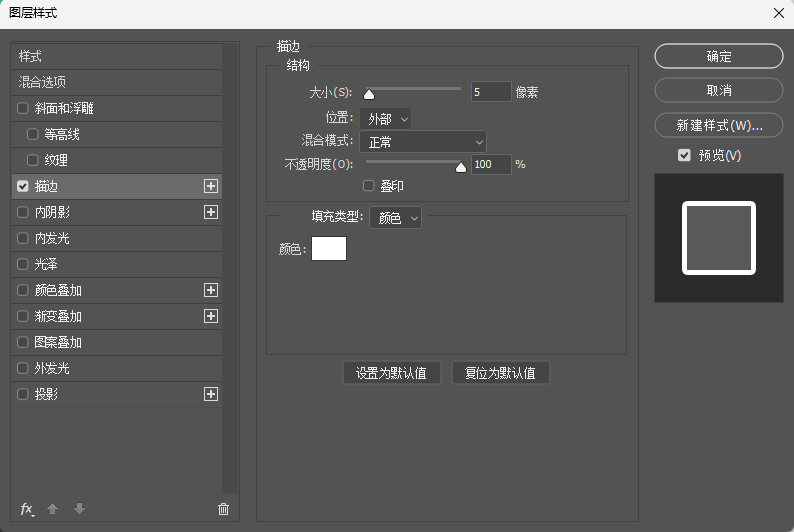Uncheck the 描边 effect checkbox
794x532 pixels.
pyautogui.click(x=23, y=186)
